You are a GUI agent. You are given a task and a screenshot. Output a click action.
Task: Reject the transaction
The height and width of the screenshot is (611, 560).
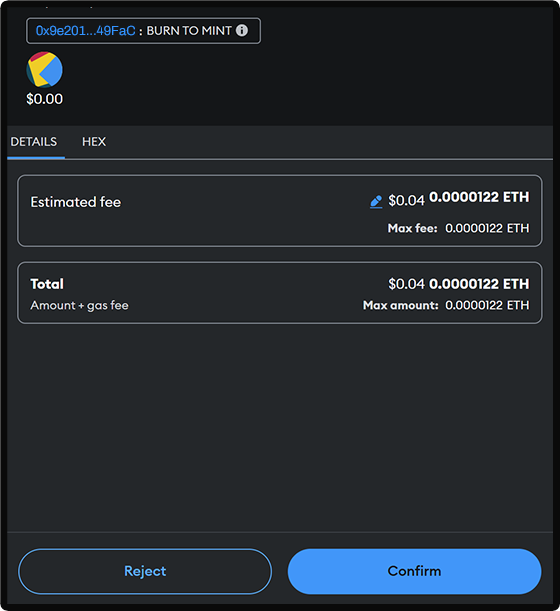[x=145, y=571]
